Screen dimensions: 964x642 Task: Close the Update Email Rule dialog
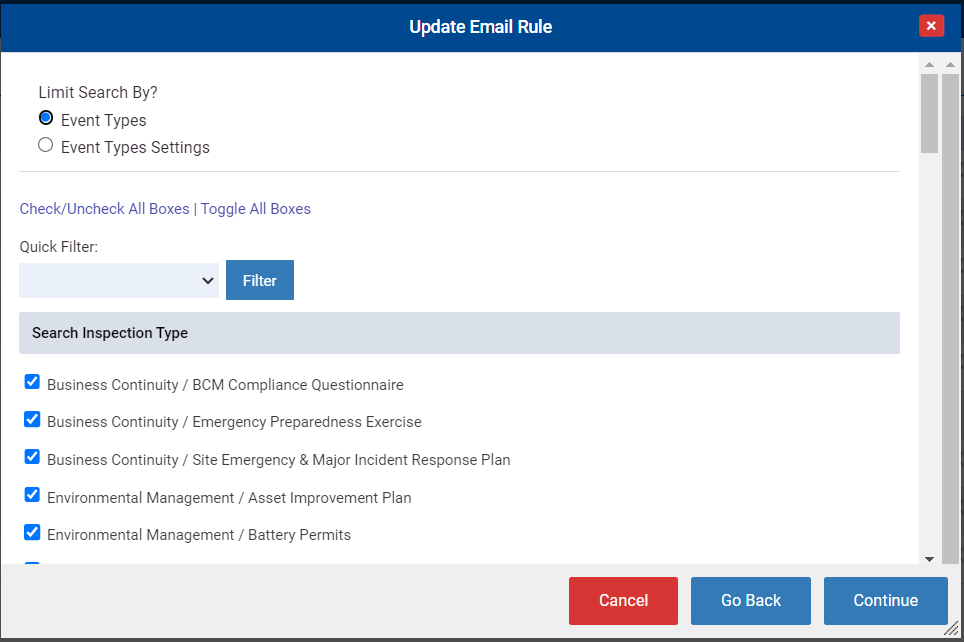click(x=931, y=26)
